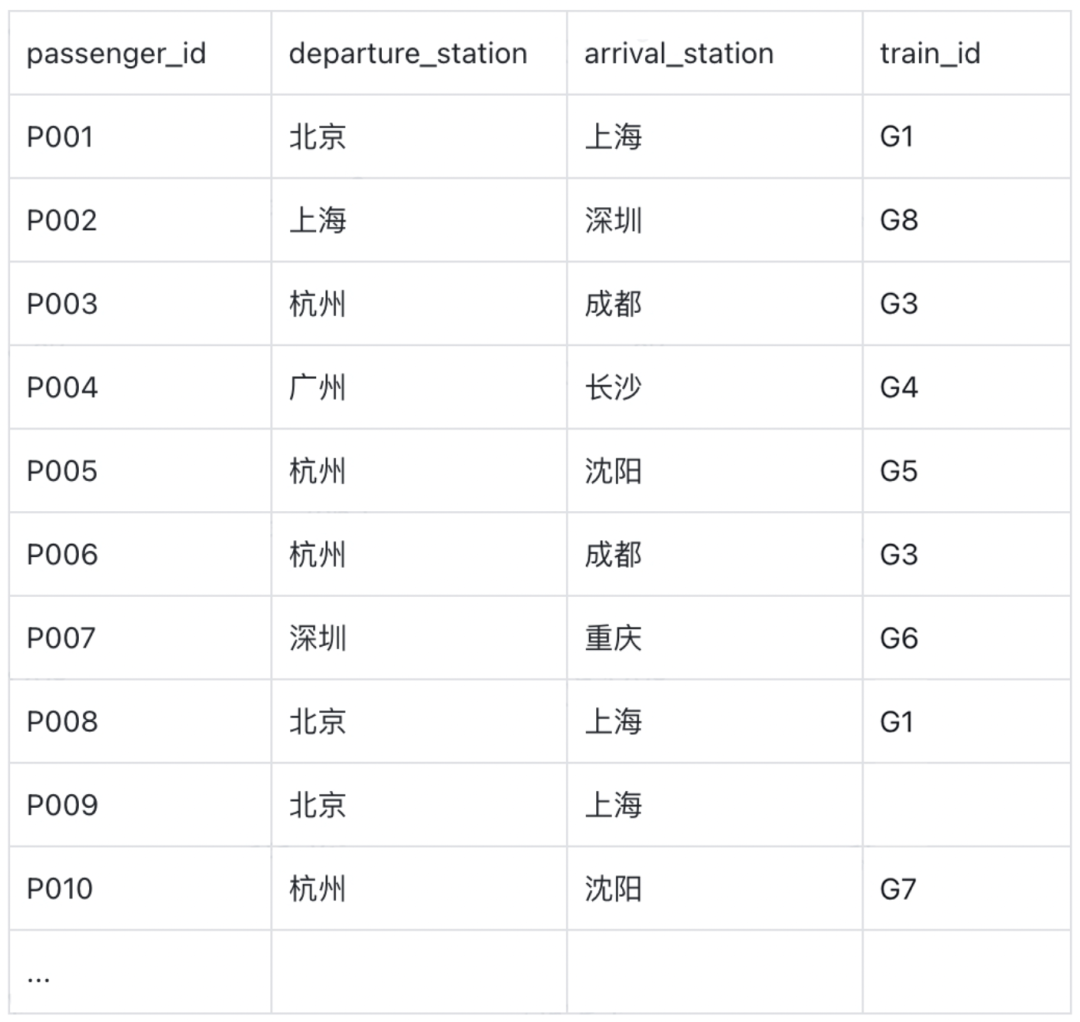Click the G6 train ID cell
Screen dimensions: 1080x1022
point(899,638)
